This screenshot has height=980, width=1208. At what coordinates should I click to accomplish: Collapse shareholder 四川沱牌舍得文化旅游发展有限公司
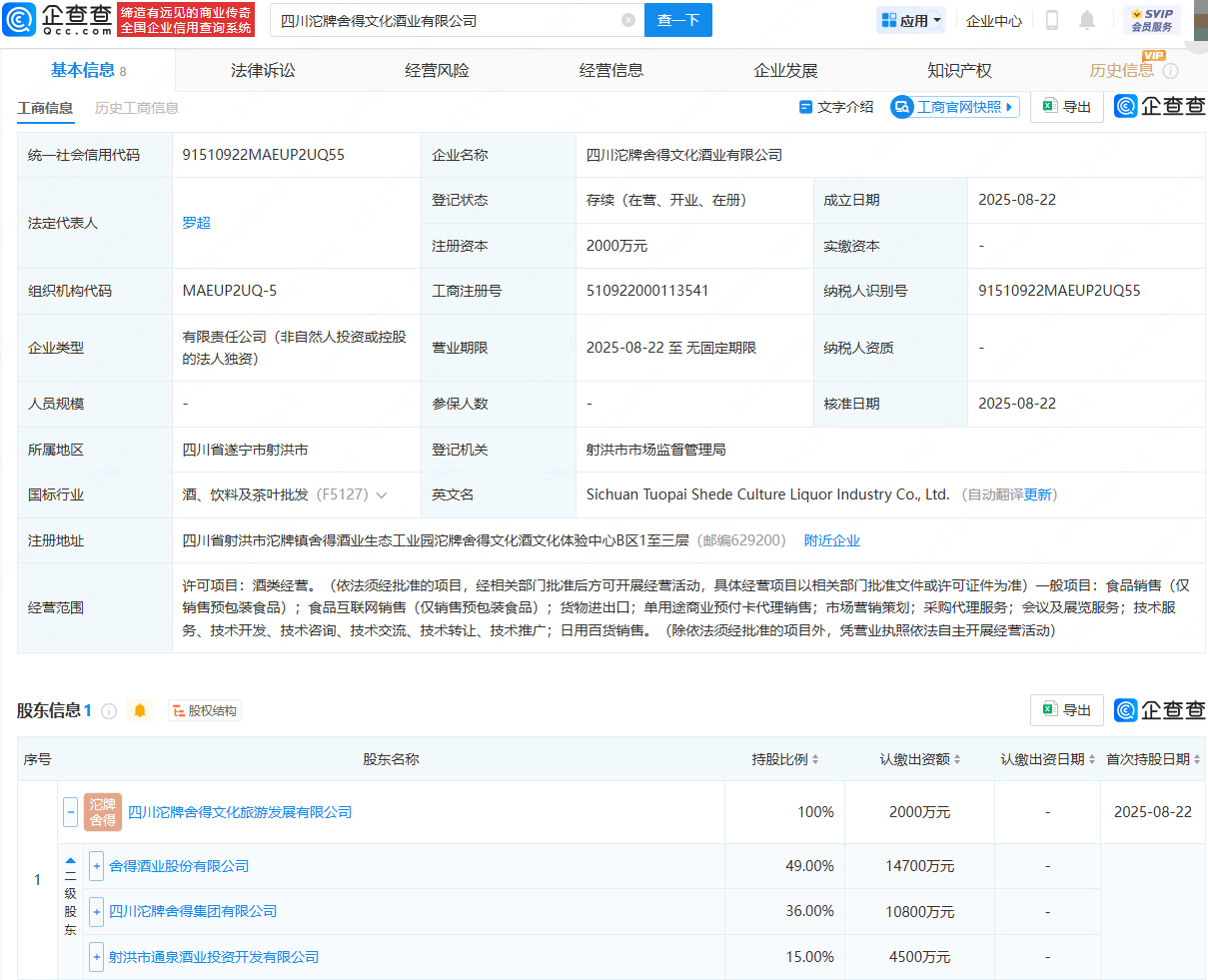70,811
